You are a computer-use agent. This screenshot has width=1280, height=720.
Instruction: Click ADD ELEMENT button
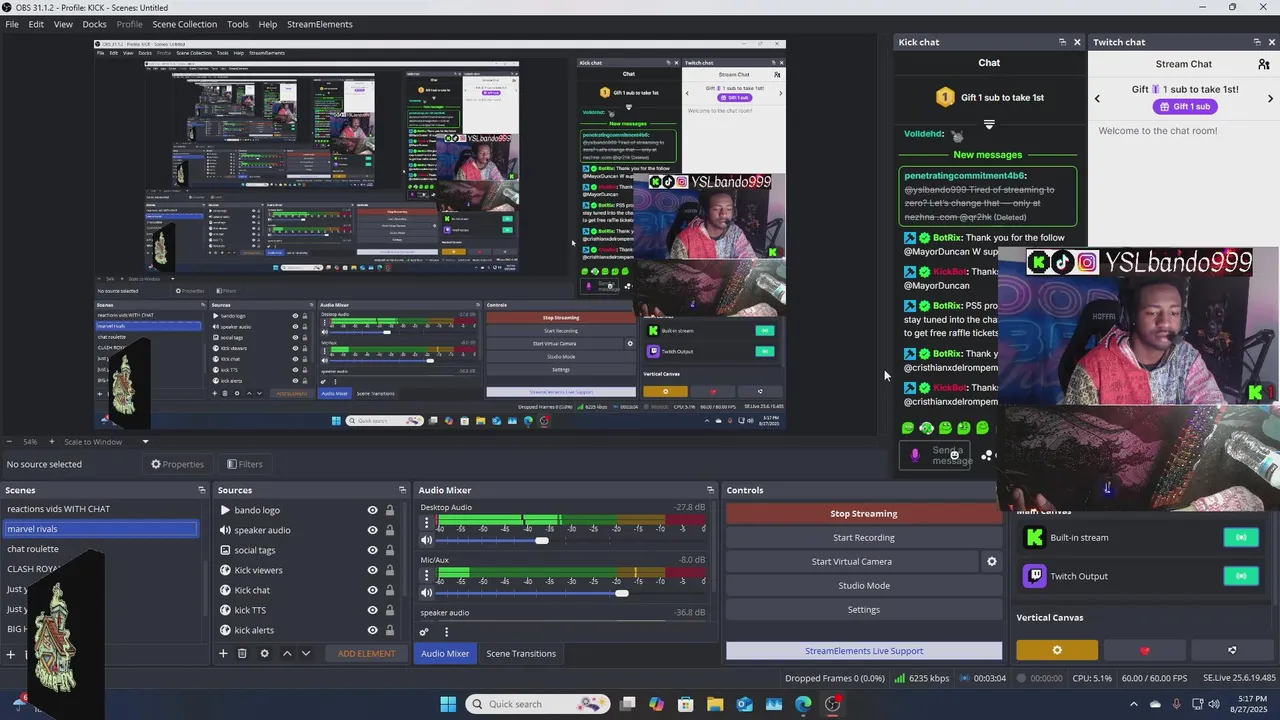tap(366, 653)
